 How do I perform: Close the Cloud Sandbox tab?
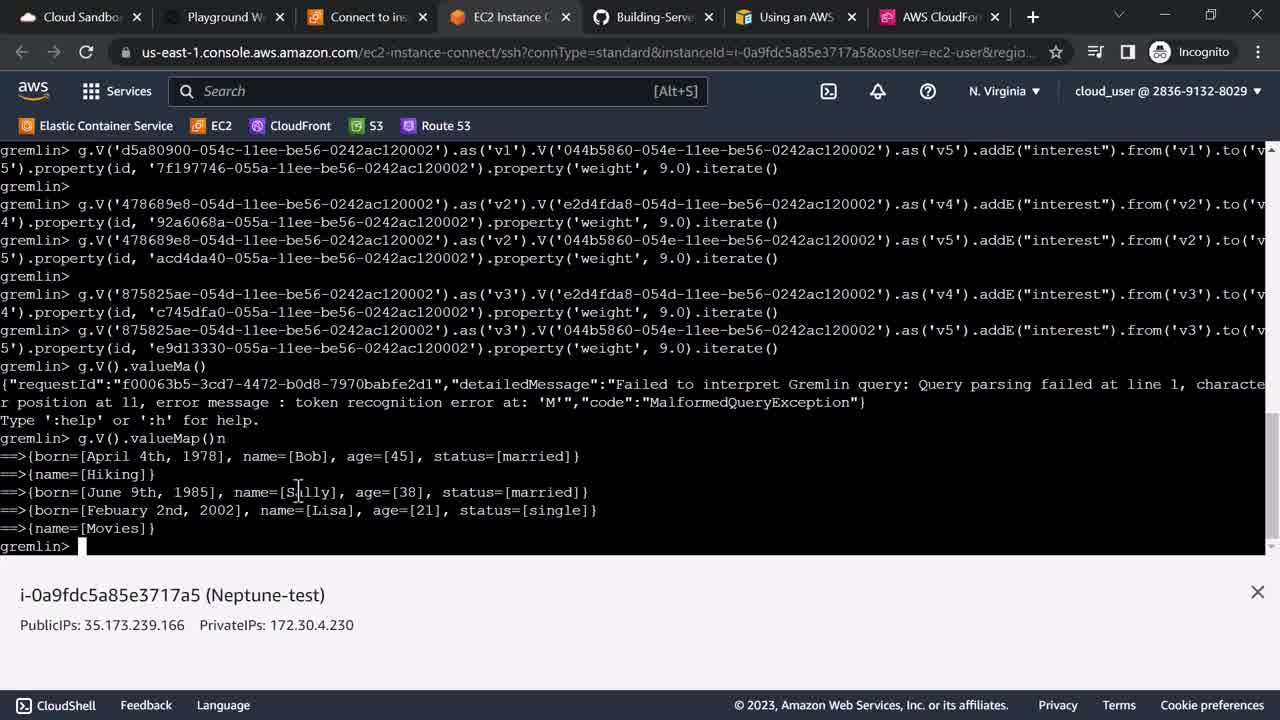(x=137, y=17)
